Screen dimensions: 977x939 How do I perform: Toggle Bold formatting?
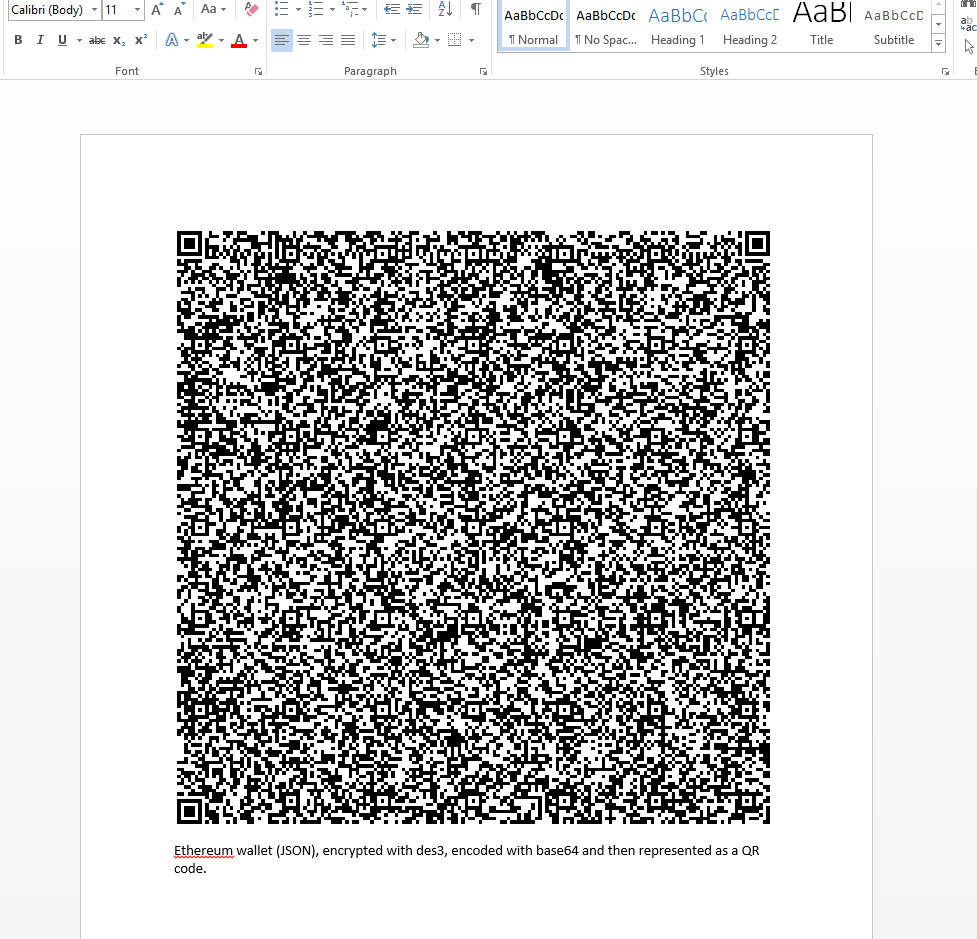pos(18,40)
